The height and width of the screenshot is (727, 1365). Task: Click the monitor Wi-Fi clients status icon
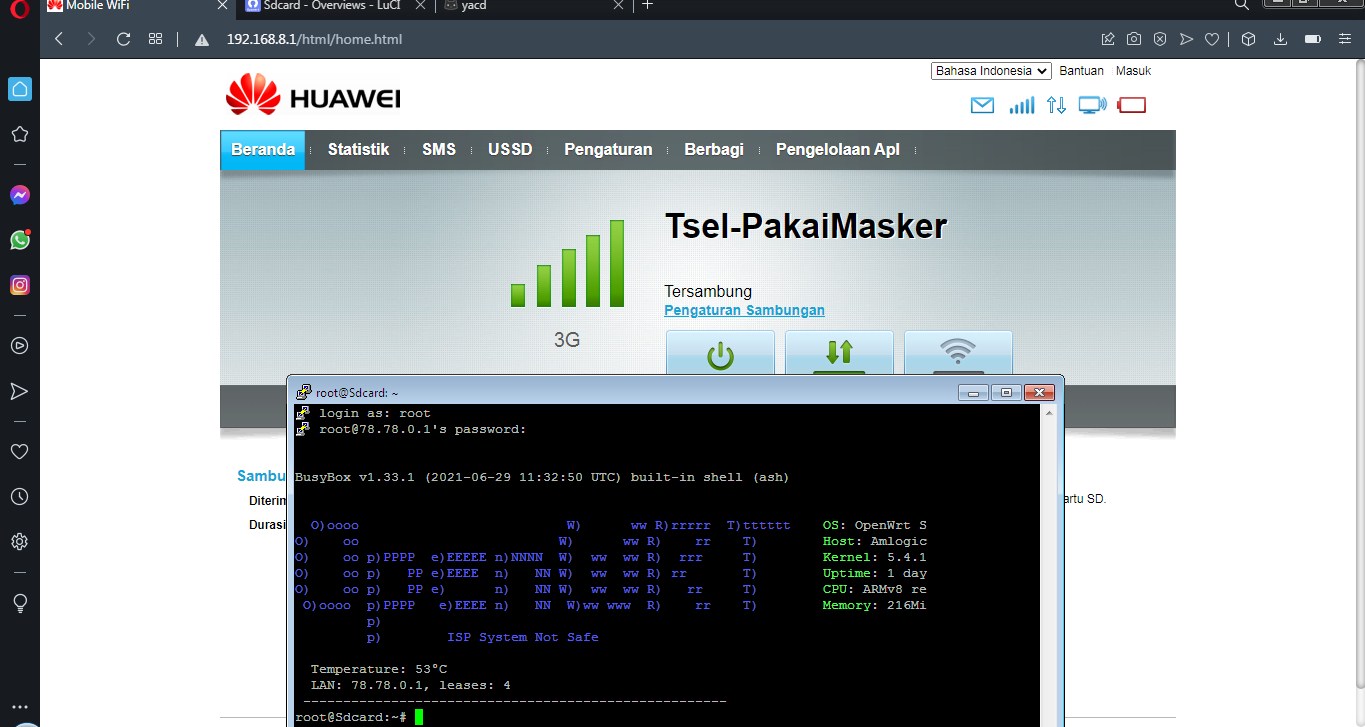coord(1093,105)
